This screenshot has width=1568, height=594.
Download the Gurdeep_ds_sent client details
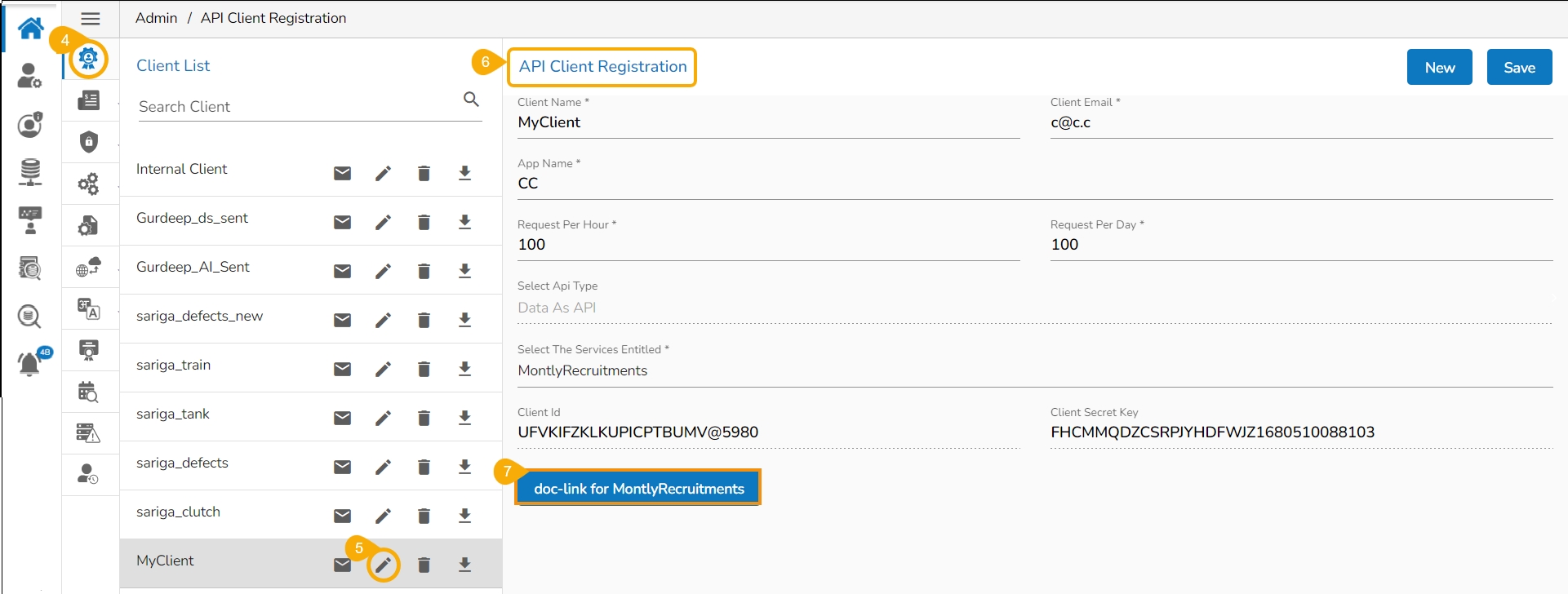(464, 222)
